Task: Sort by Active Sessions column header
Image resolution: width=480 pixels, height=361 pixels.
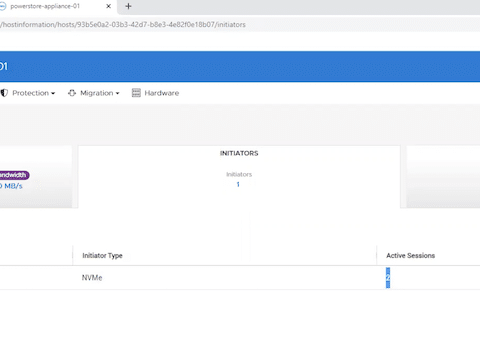Action: (x=410, y=256)
